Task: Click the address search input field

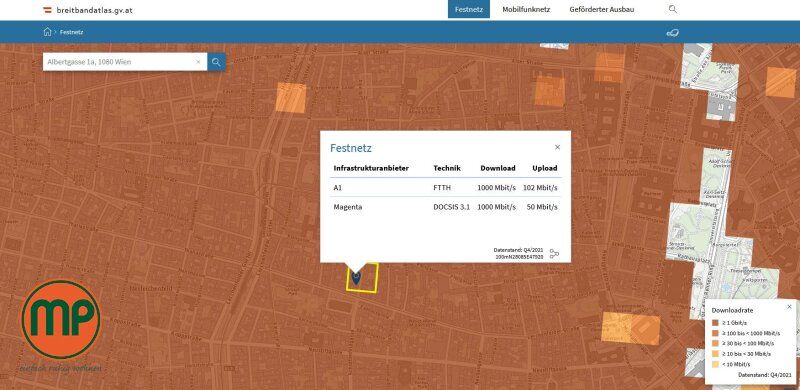Action: (x=120, y=62)
